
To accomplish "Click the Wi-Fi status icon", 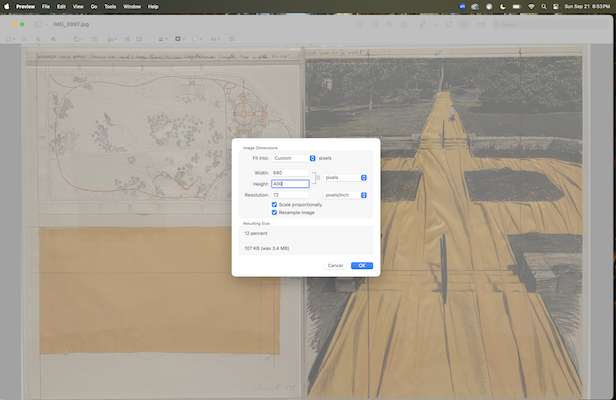I will (530, 6).
